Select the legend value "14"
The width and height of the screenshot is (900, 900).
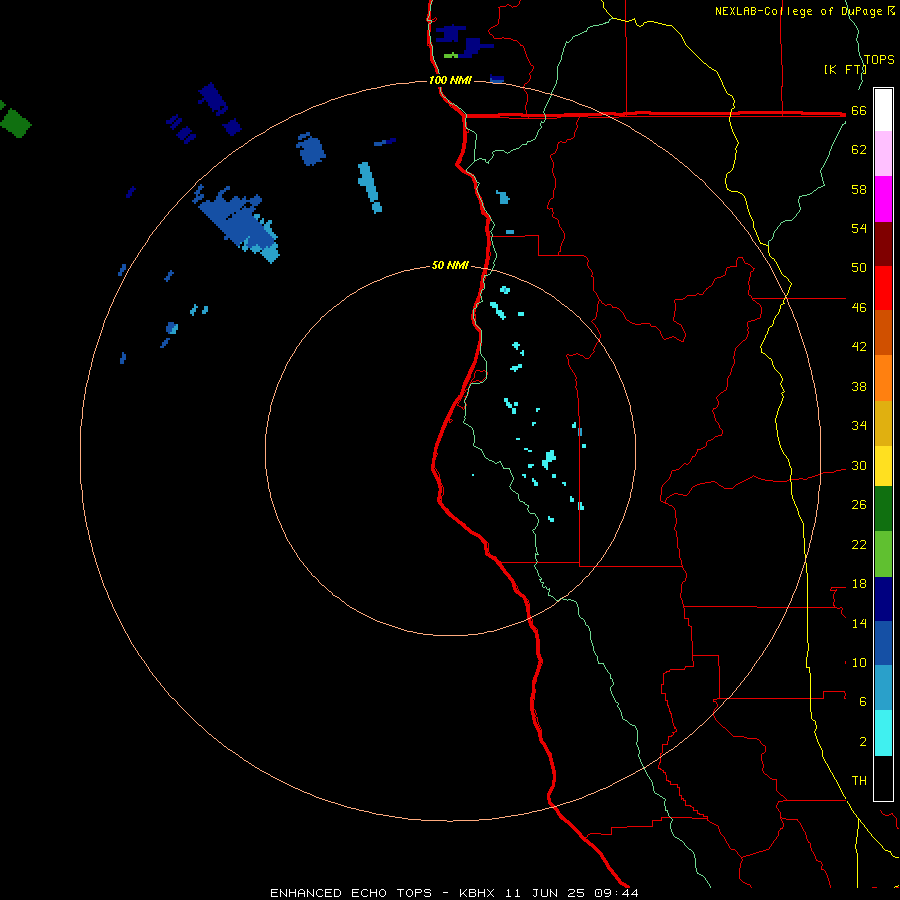click(x=859, y=623)
